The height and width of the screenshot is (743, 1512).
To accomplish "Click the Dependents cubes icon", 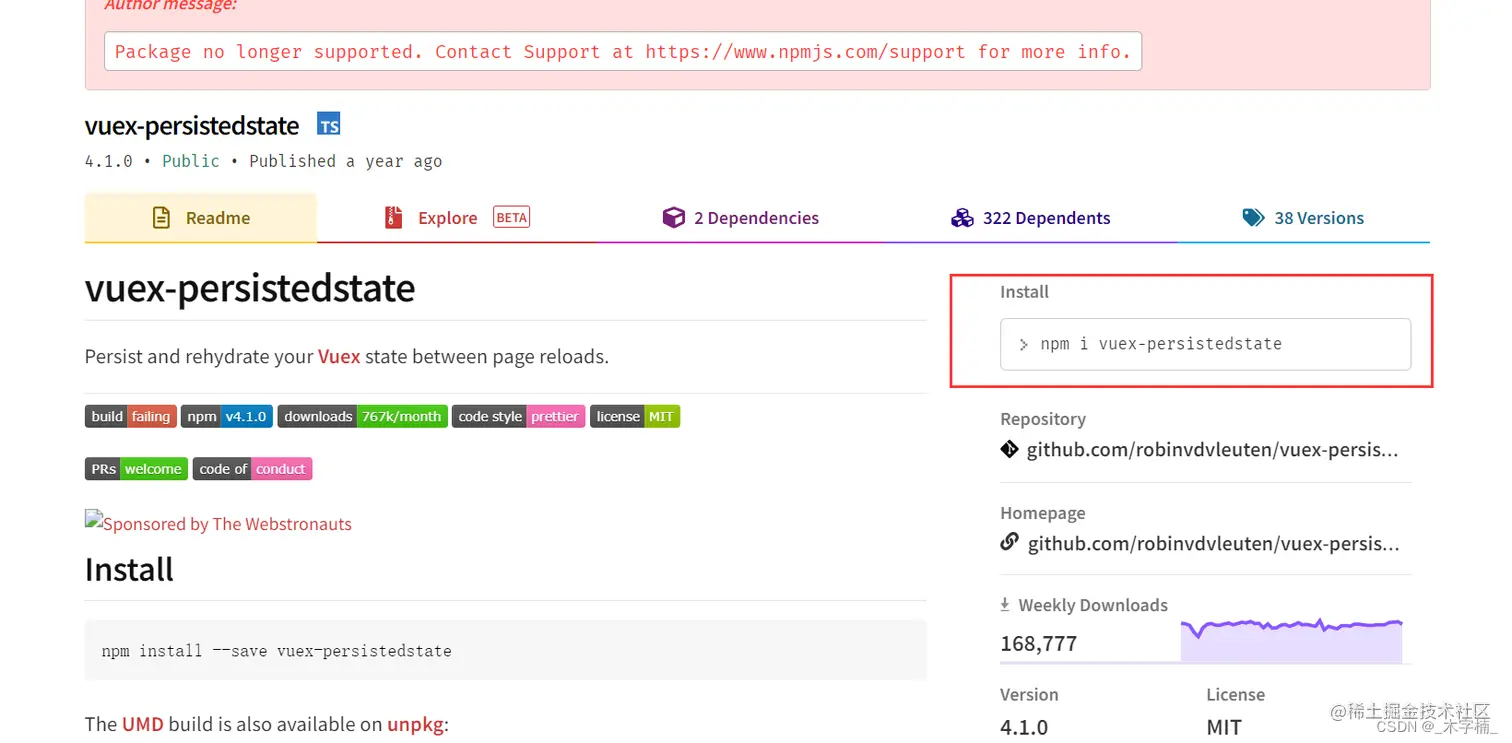I will pyautogui.click(x=962, y=217).
